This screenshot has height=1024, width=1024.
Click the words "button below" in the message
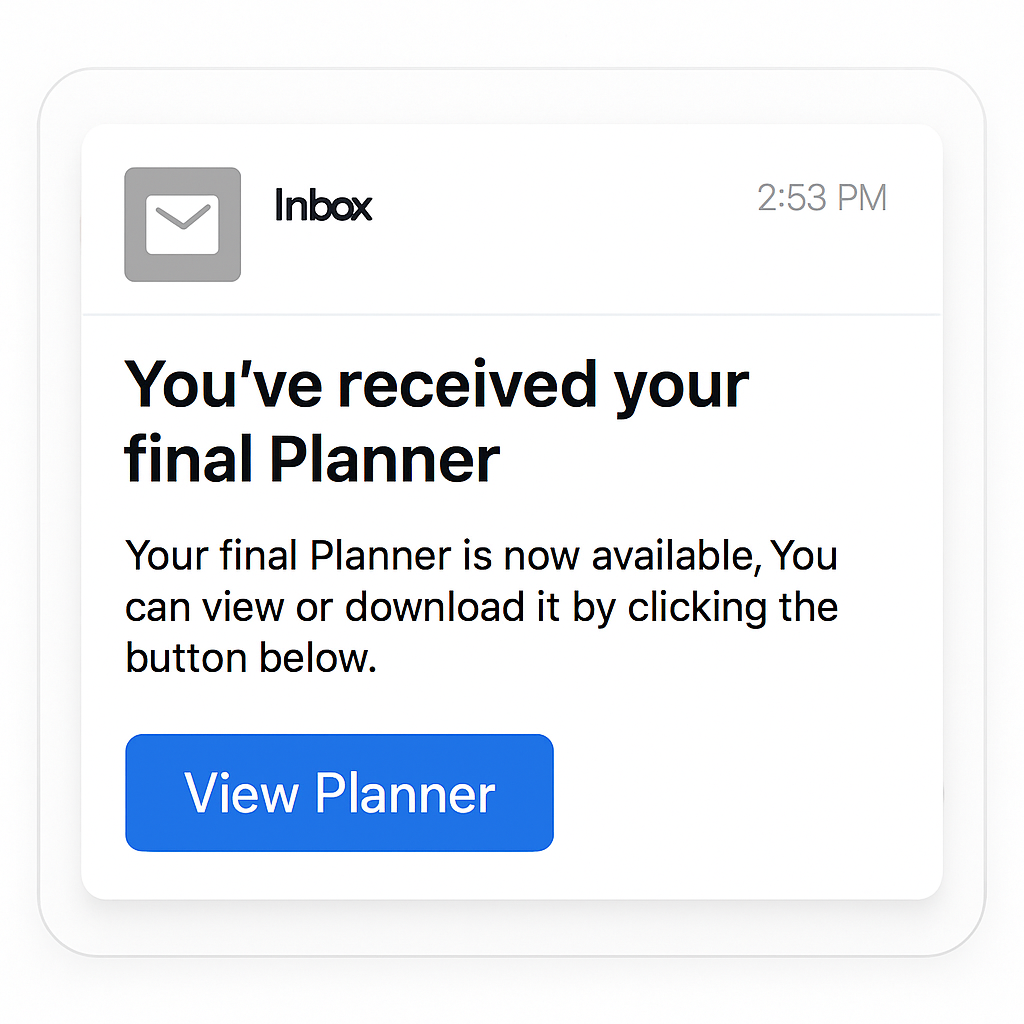click(249, 659)
